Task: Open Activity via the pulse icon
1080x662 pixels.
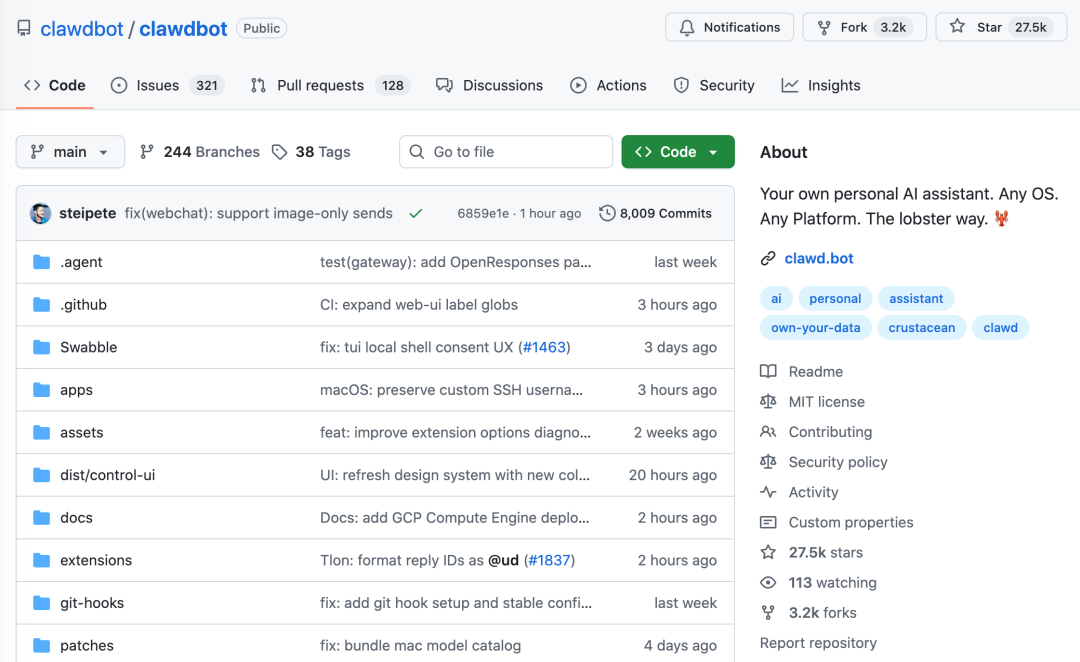Action: click(768, 492)
